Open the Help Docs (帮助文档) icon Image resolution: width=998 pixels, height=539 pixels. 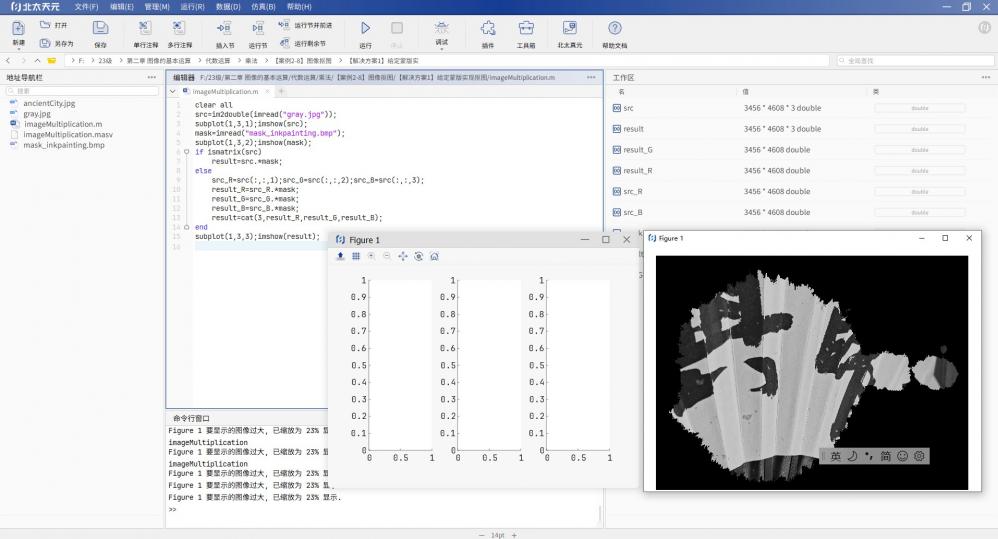[615, 29]
